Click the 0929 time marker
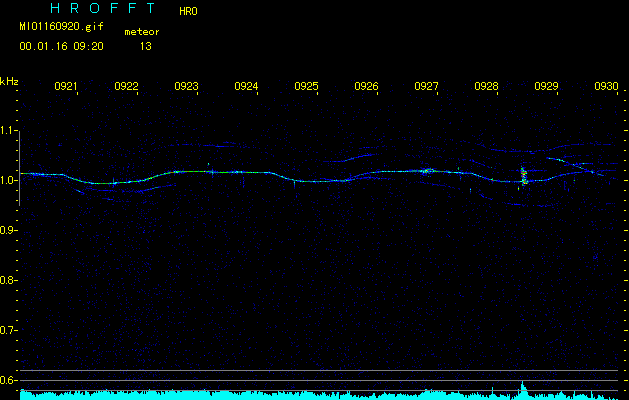 point(546,86)
